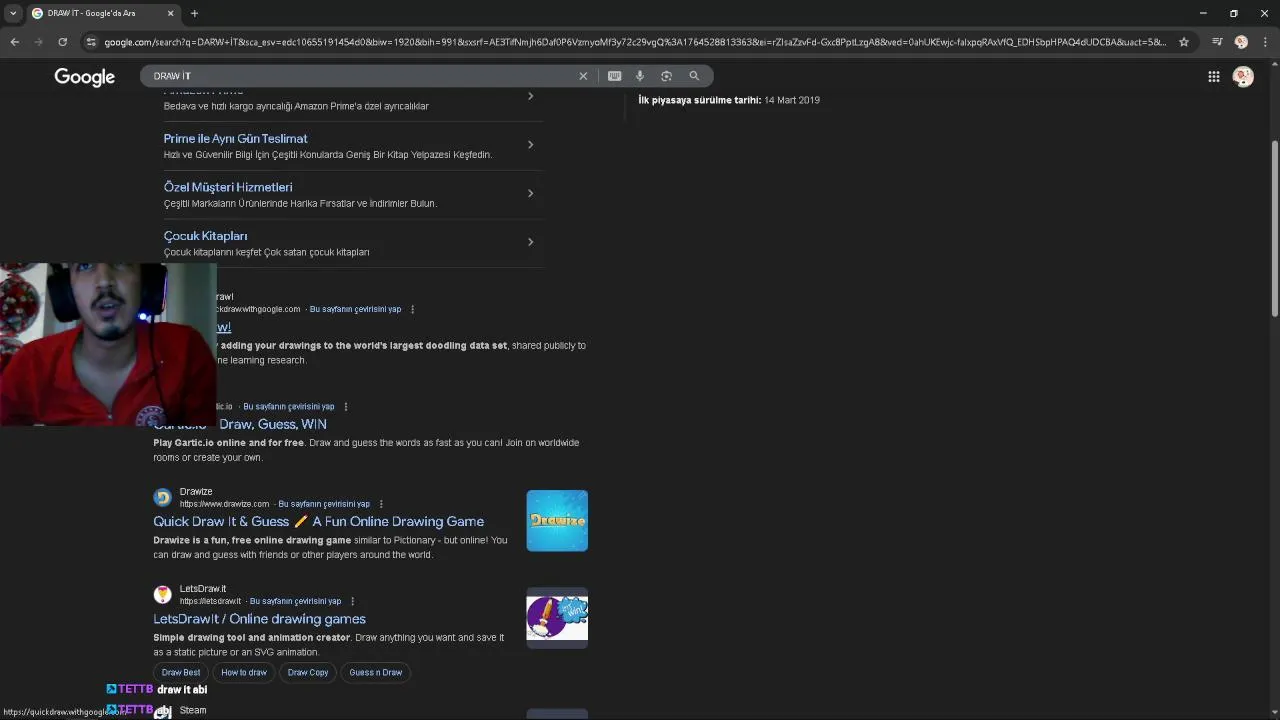Open options for the LetsDraw.it result
The height and width of the screenshot is (720, 1280).
click(352, 601)
